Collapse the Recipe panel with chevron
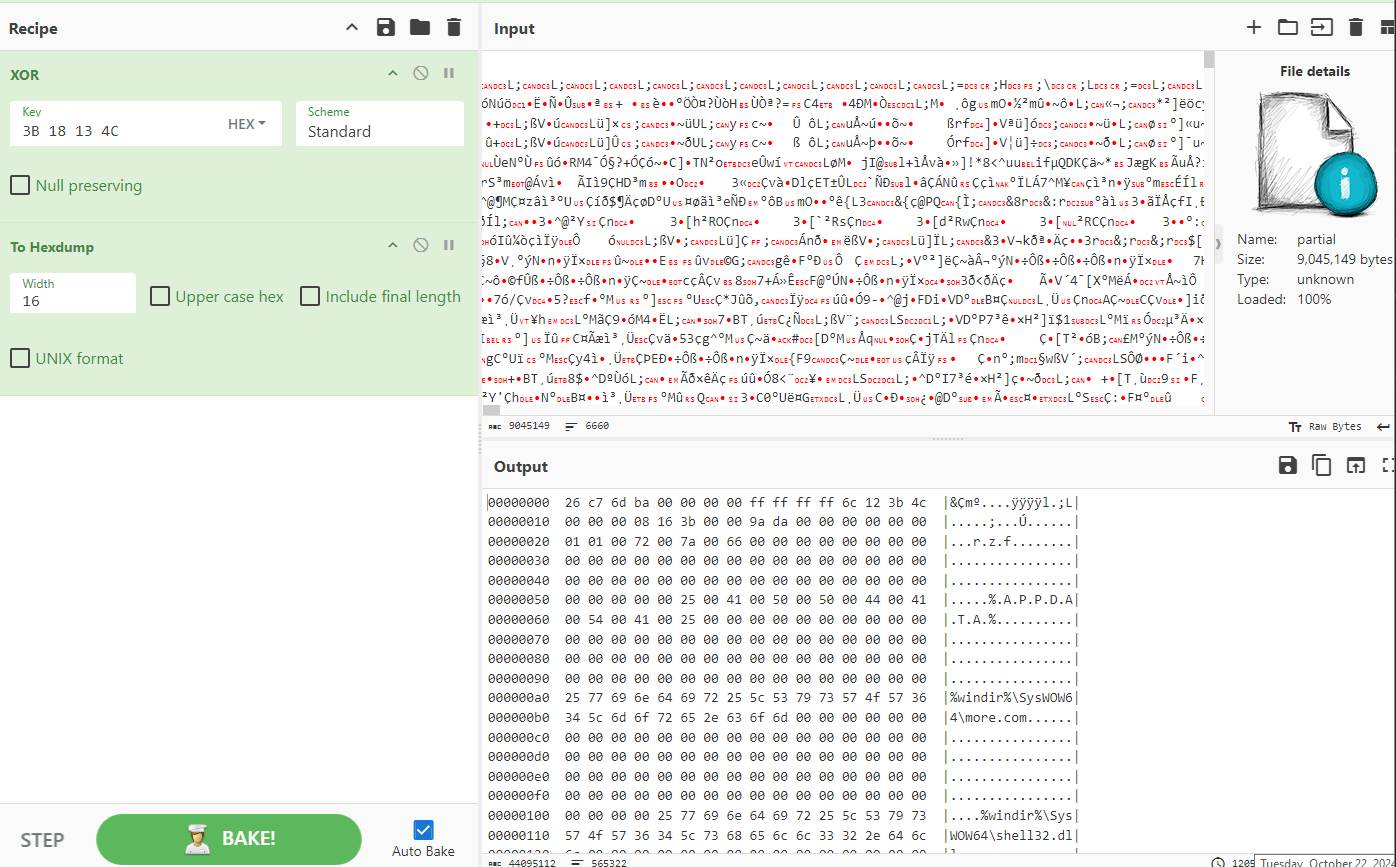The height and width of the screenshot is (867, 1396). click(x=352, y=28)
